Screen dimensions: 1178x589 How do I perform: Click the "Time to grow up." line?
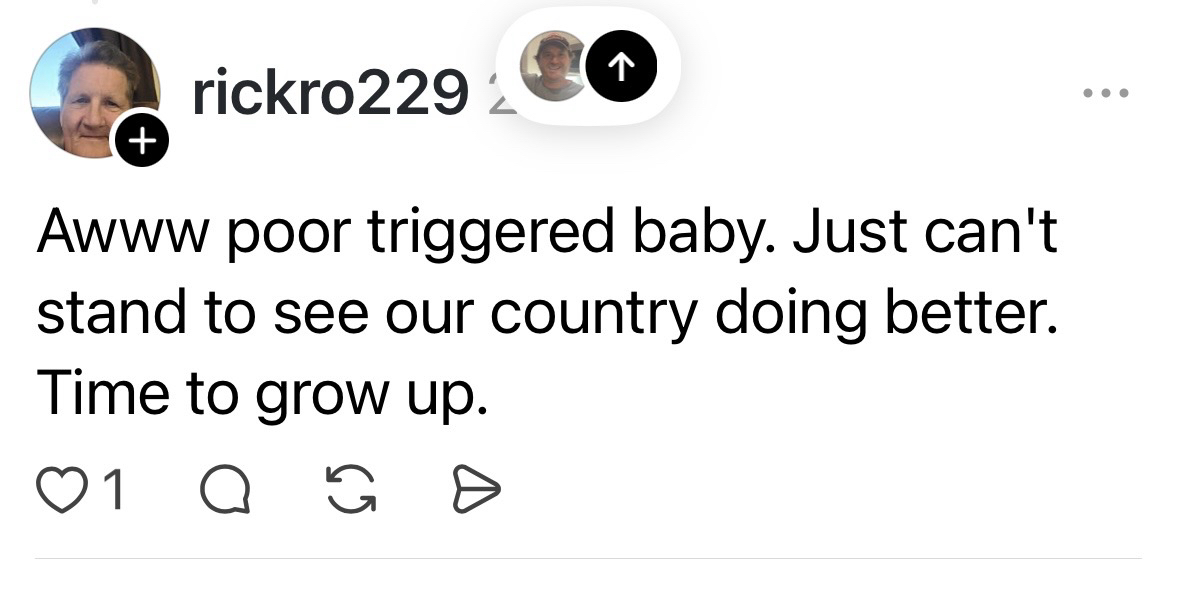coord(263,395)
